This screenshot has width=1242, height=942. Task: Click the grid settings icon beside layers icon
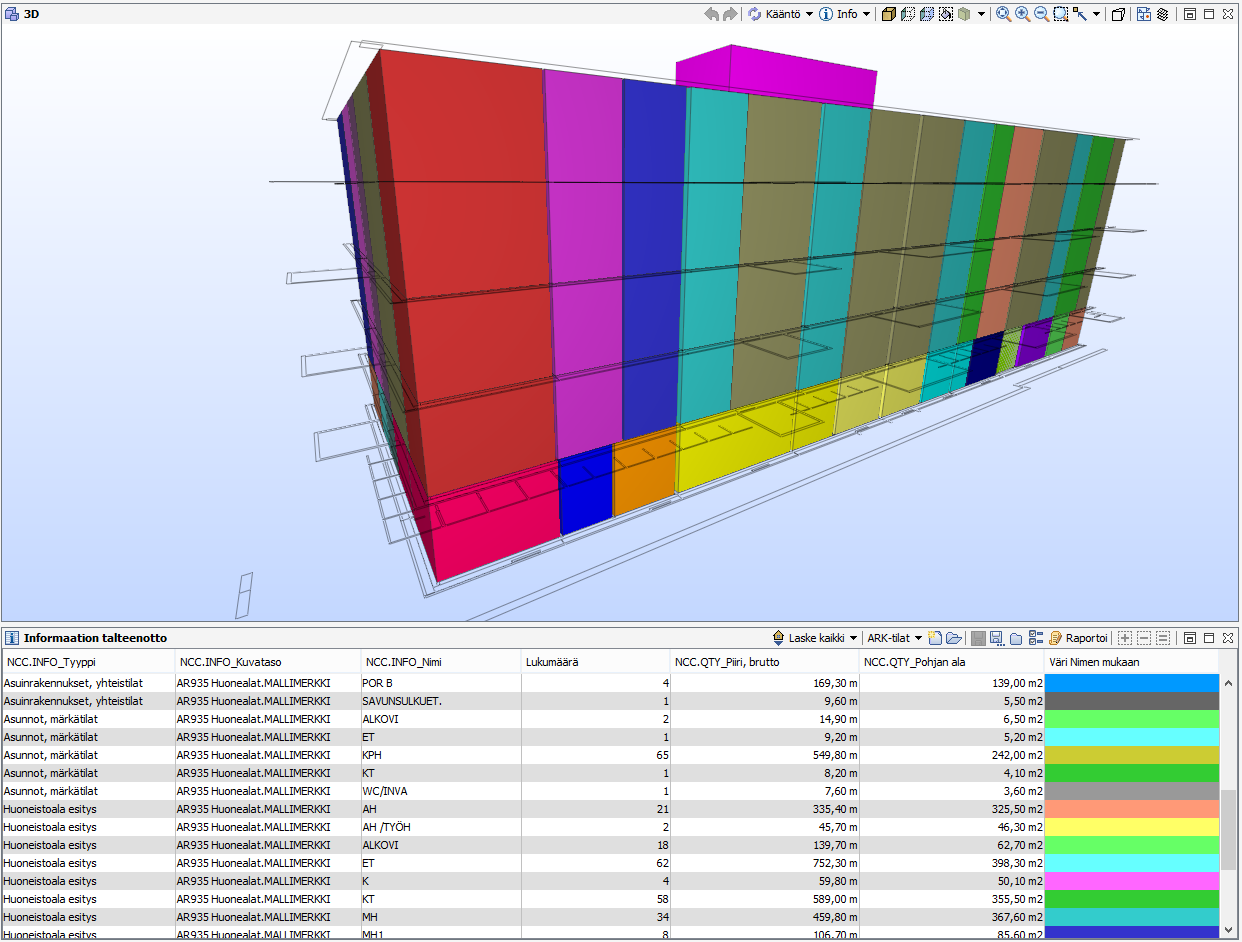pyautogui.click(x=1144, y=14)
